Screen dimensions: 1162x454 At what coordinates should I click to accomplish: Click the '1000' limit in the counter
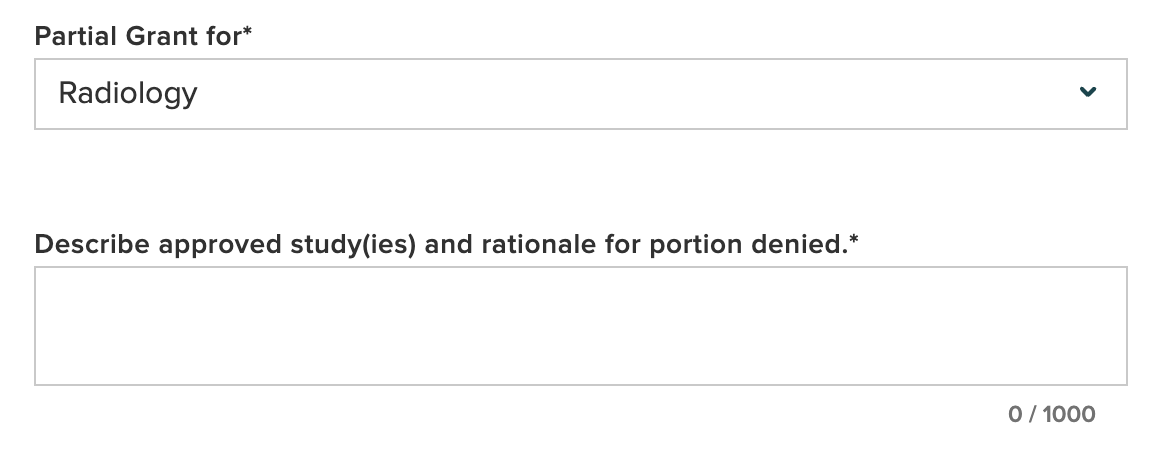tap(1069, 414)
